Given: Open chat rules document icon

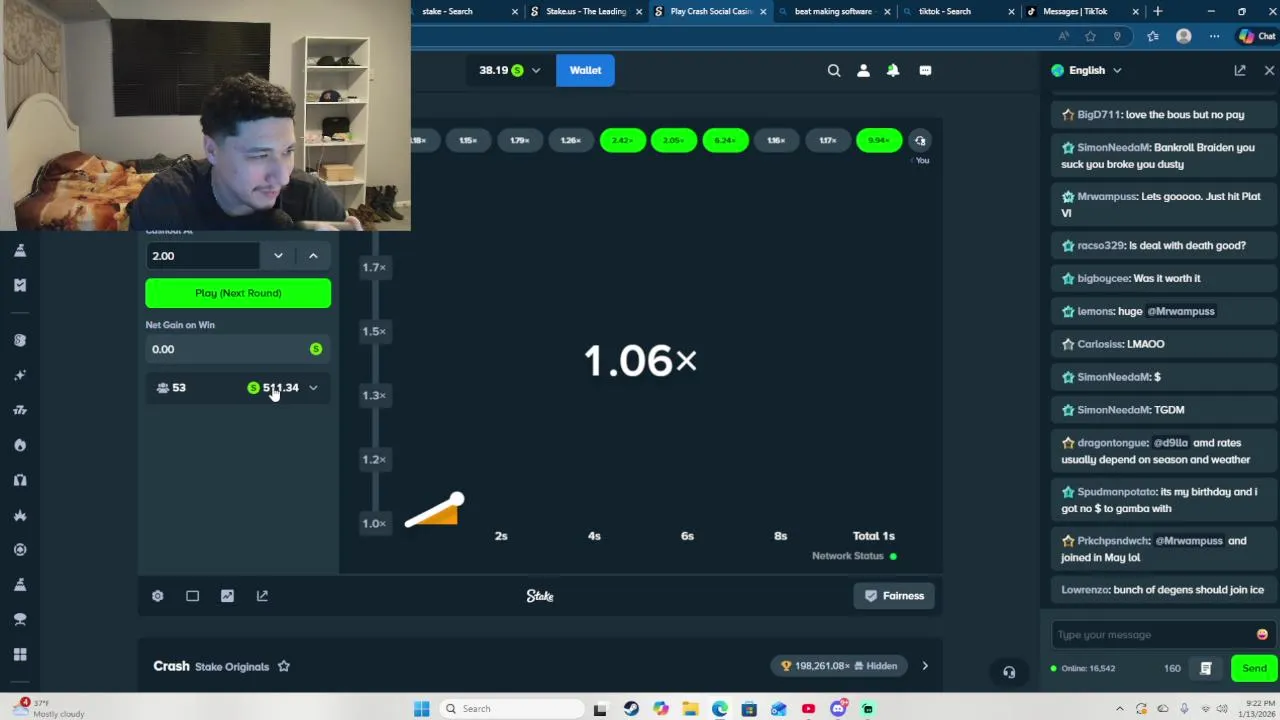Looking at the screenshot, I should click(1206, 668).
